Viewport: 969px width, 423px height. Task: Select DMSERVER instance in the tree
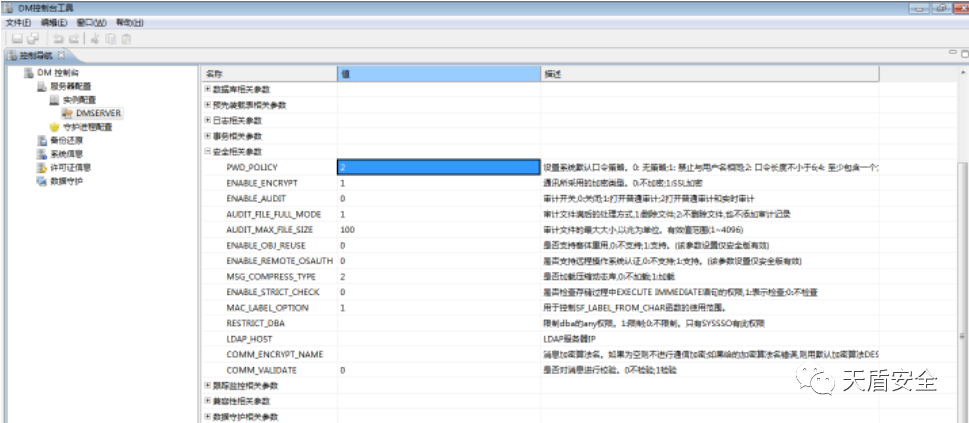tap(98, 114)
